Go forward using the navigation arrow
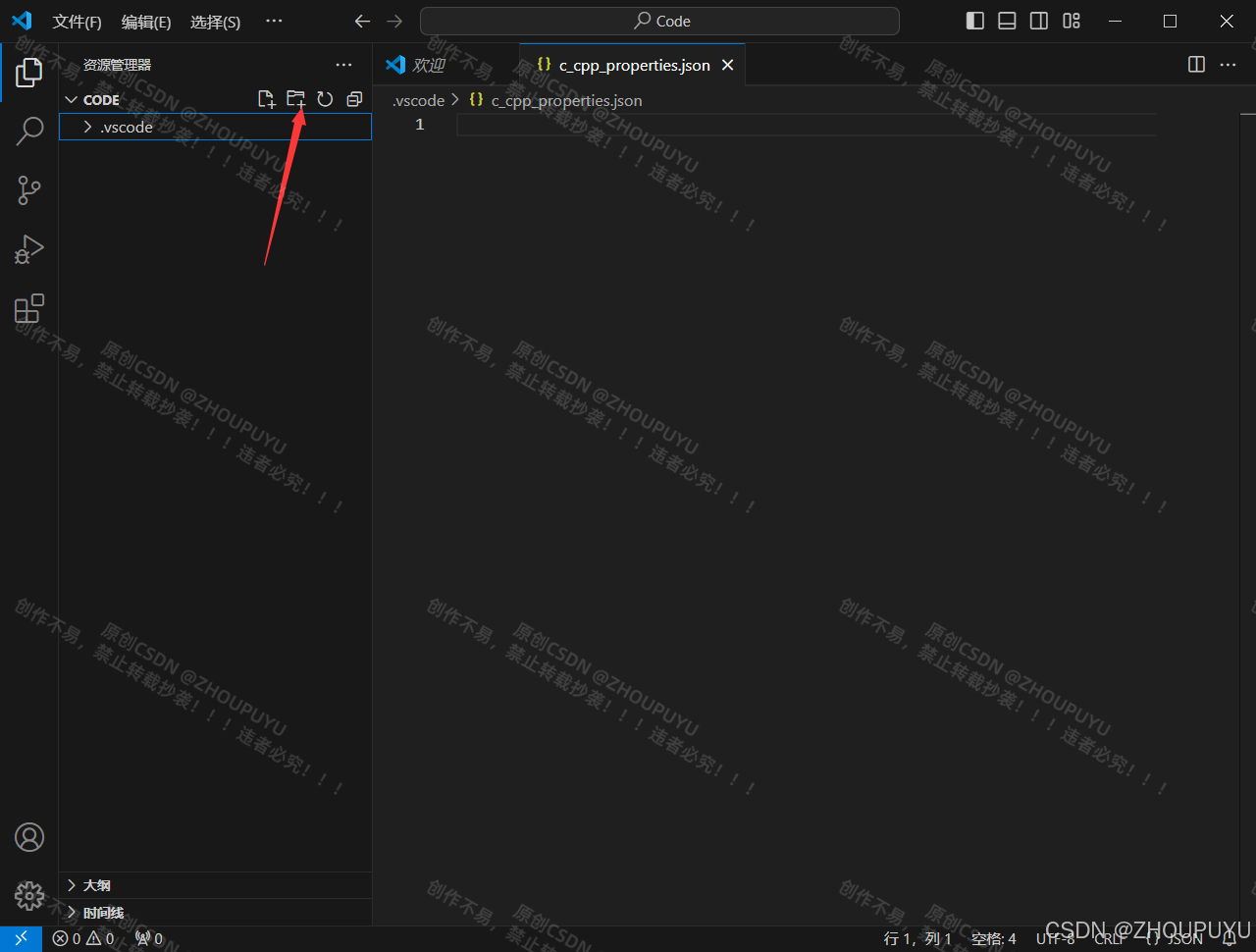This screenshot has width=1256, height=952. (x=394, y=22)
